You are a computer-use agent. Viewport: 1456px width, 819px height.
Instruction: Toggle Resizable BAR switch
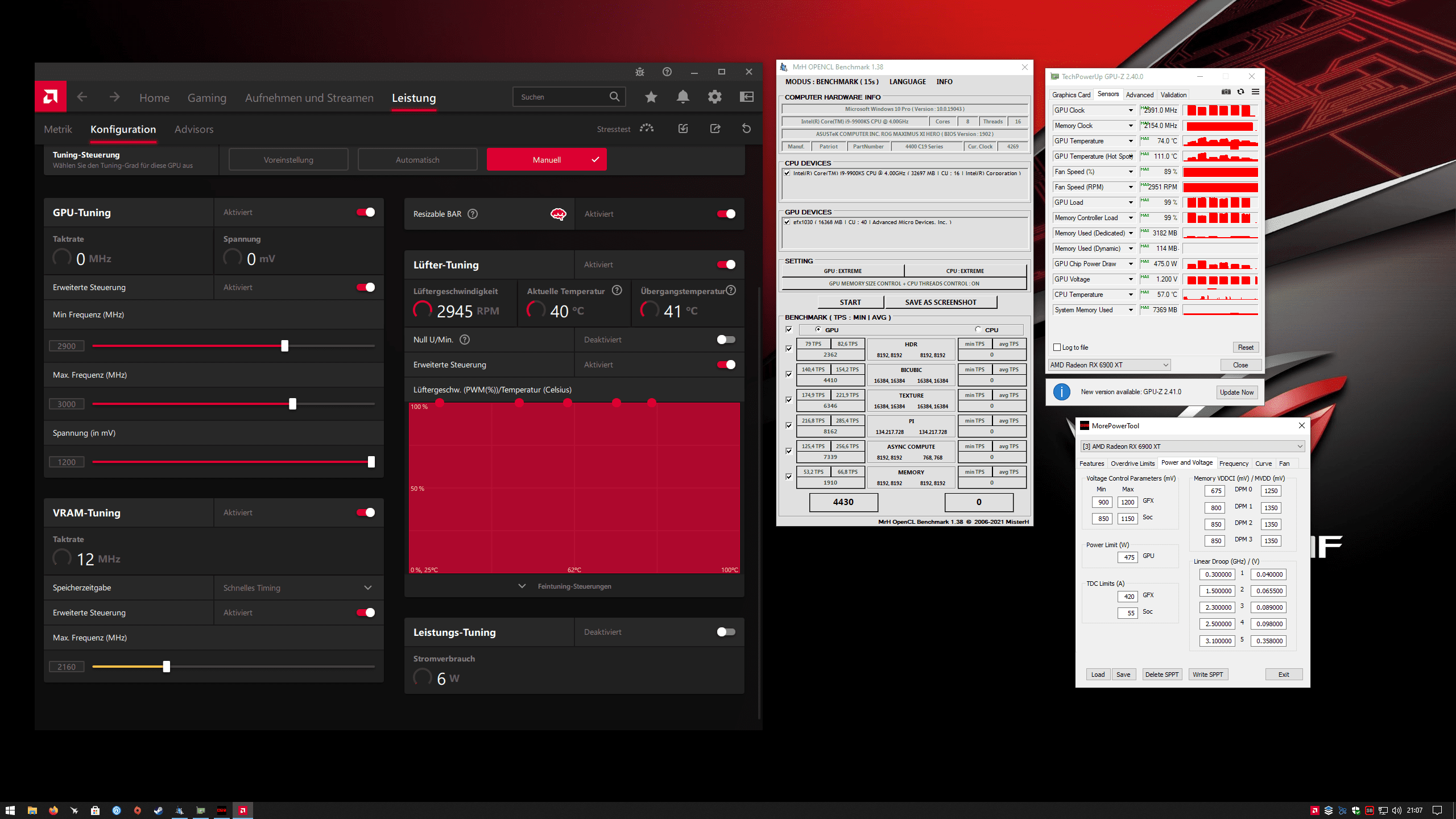[726, 214]
